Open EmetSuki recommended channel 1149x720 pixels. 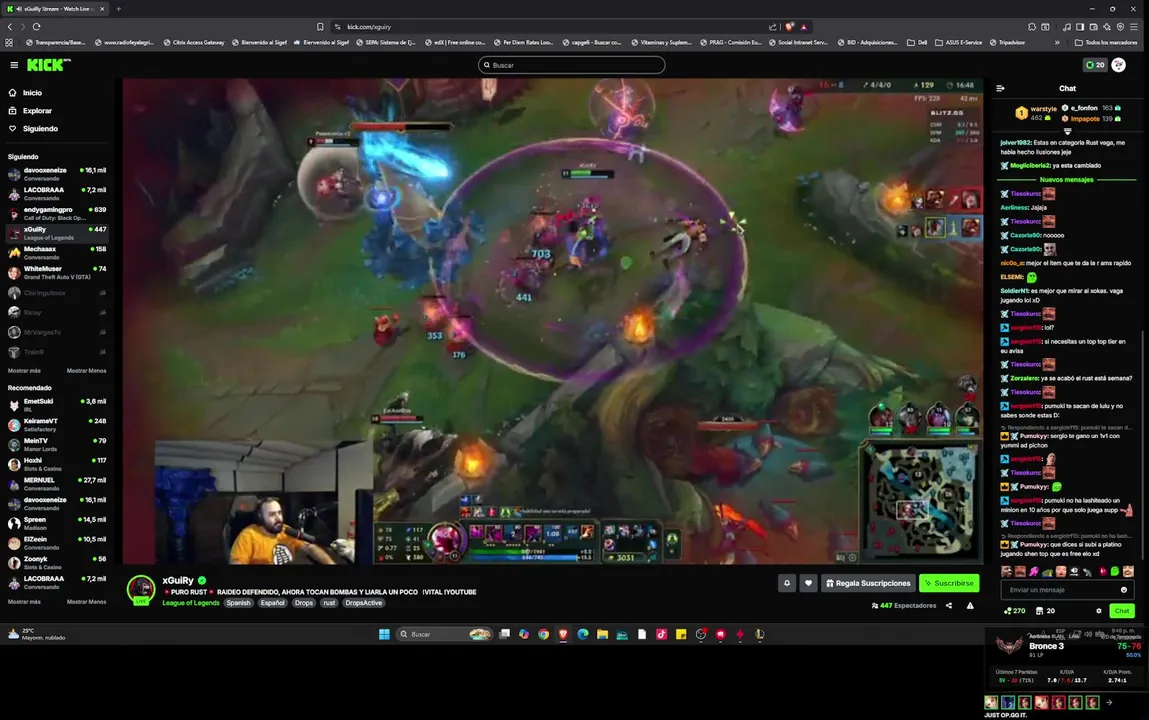coord(57,405)
